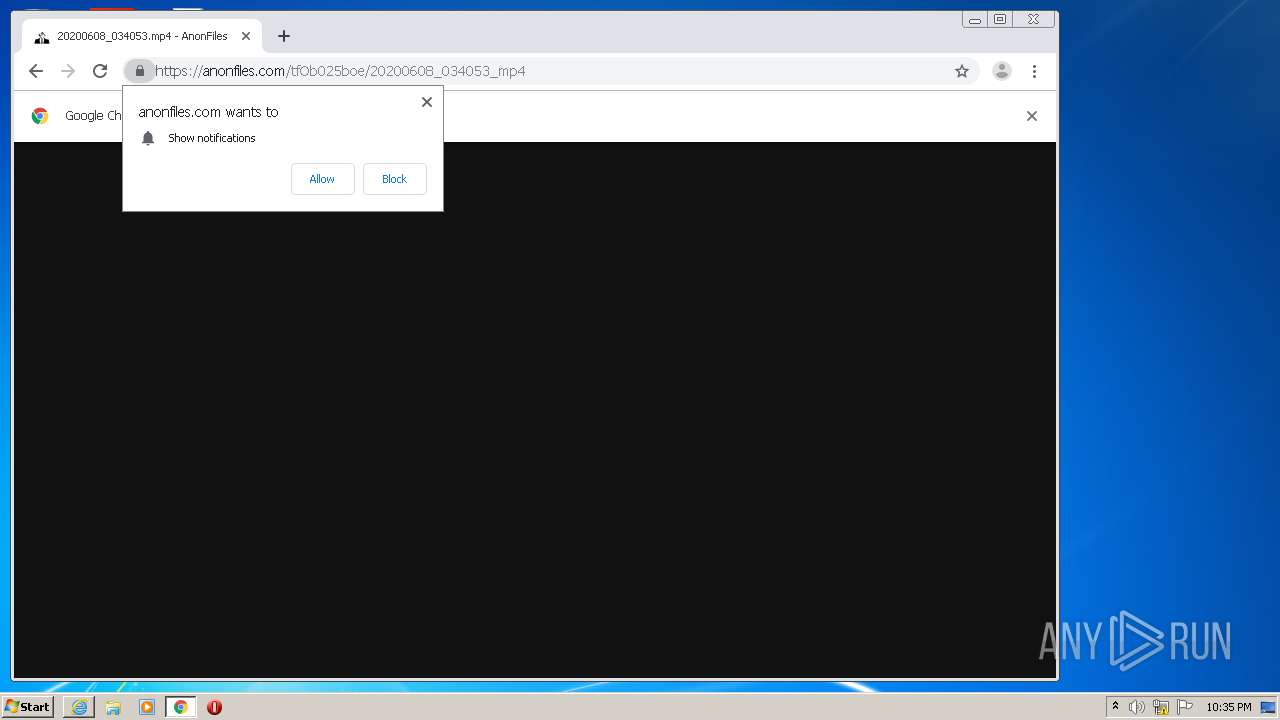Restore down the Chrome window
This screenshot has height=720, width=1280.
tap(1000, 19)
